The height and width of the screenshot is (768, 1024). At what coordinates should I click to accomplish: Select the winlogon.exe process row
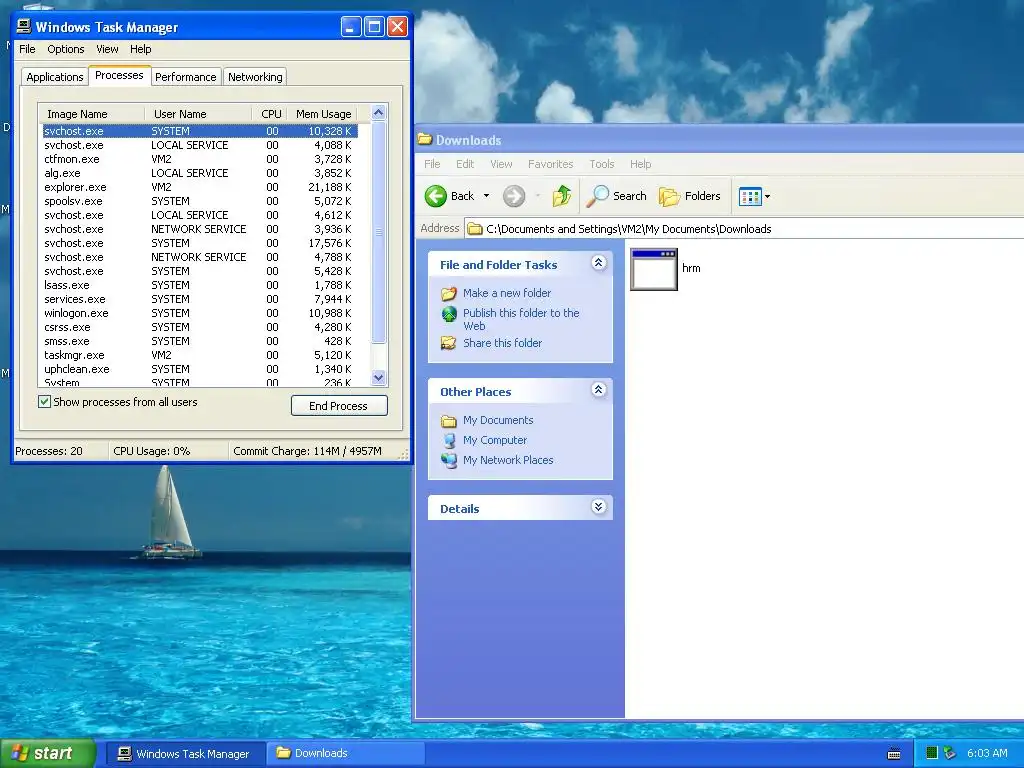(199, 313)
